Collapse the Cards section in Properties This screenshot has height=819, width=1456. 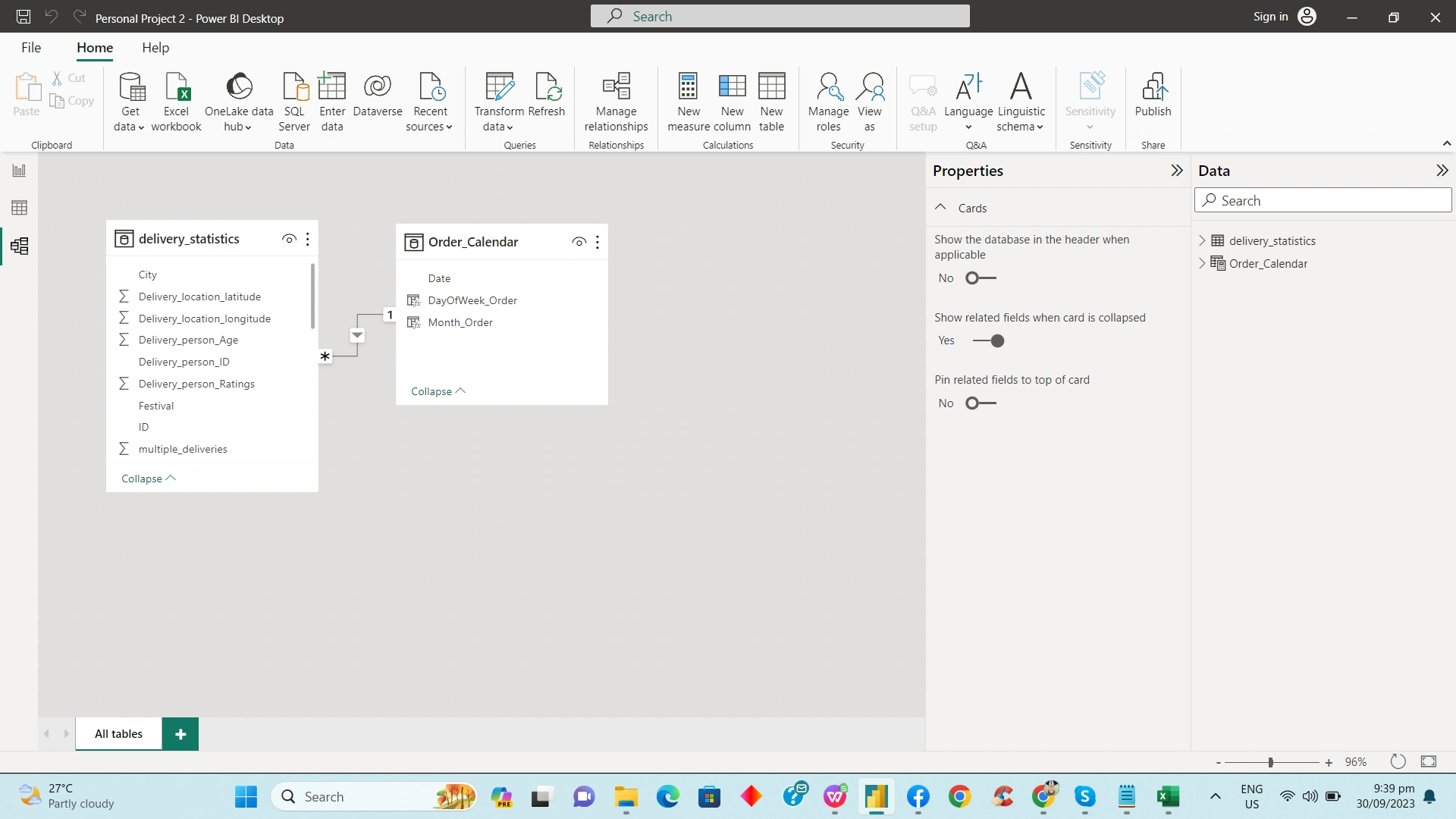940,206
